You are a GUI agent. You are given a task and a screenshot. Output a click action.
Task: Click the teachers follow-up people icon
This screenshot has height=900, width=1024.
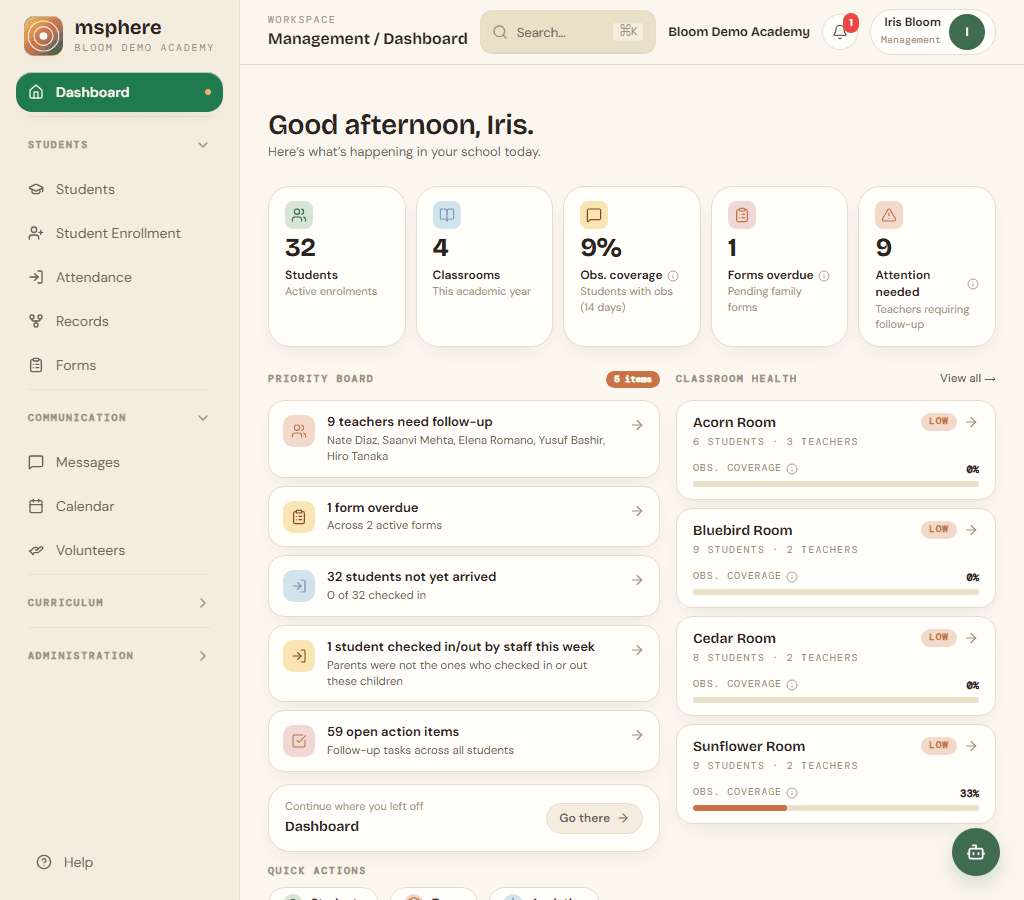click(x=299, y=431)
